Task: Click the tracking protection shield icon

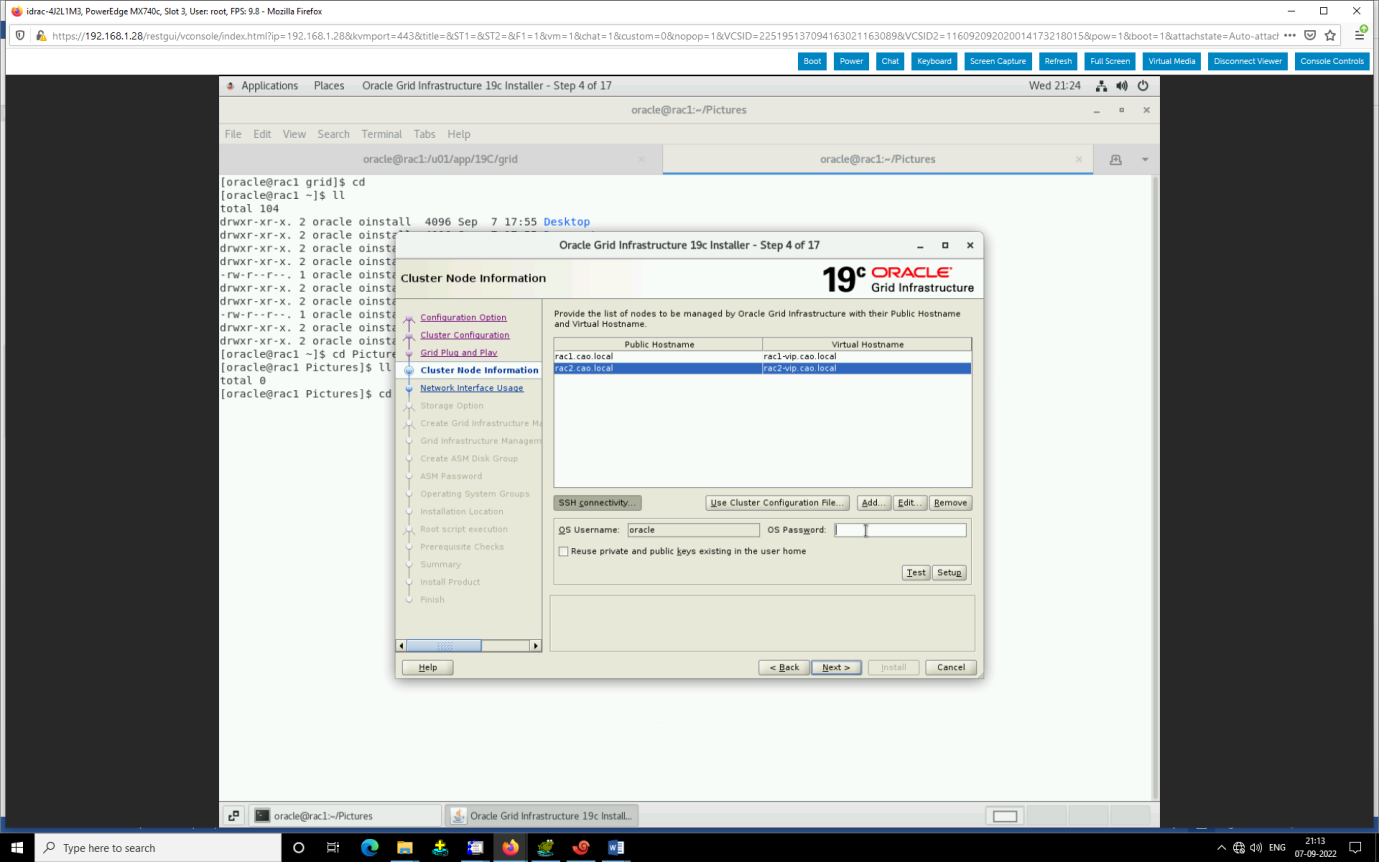Action: tap(22, 35)
